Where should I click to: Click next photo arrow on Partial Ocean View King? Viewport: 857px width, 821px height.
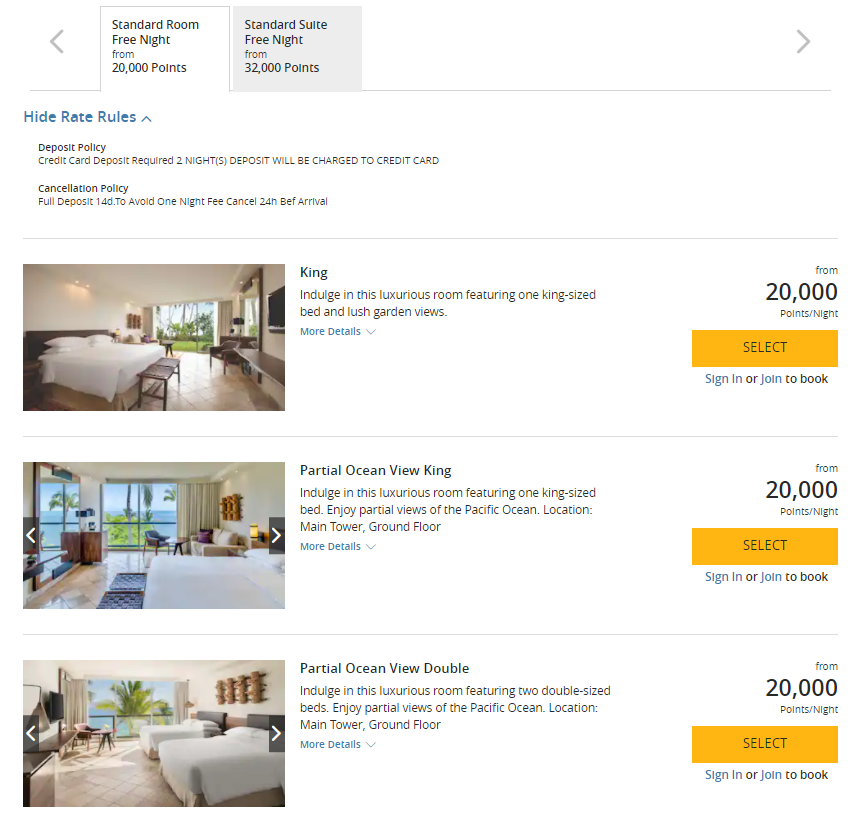click(276, 535)
